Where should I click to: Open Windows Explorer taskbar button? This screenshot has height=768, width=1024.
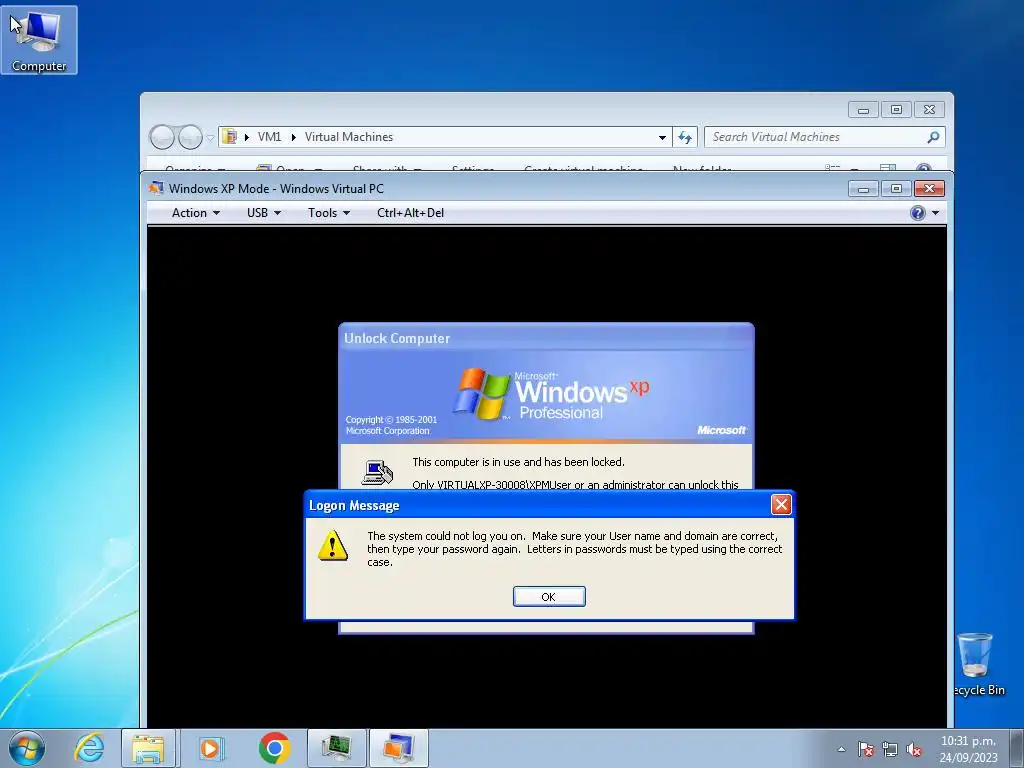click(148, 748)
